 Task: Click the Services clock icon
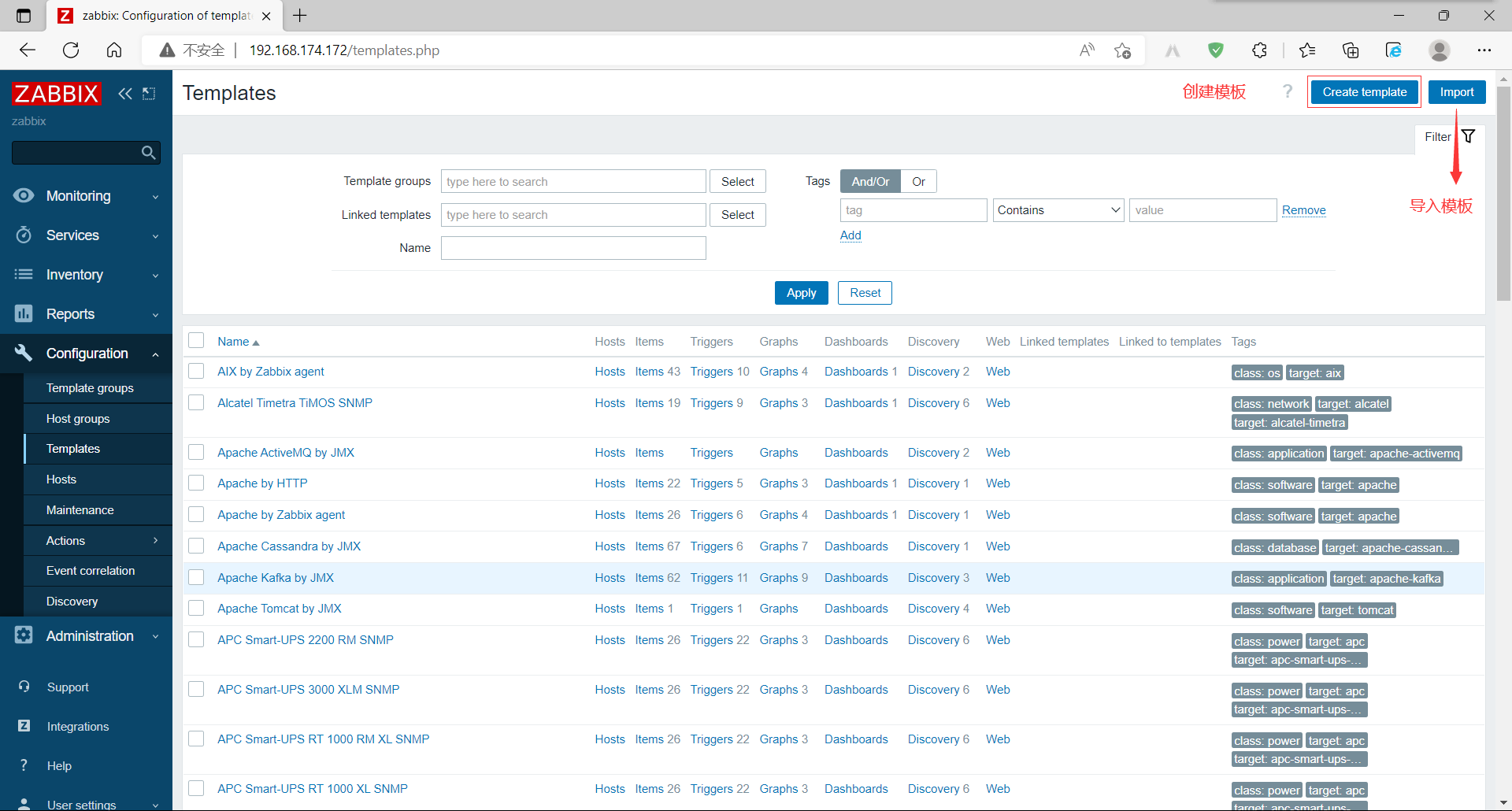24,235
